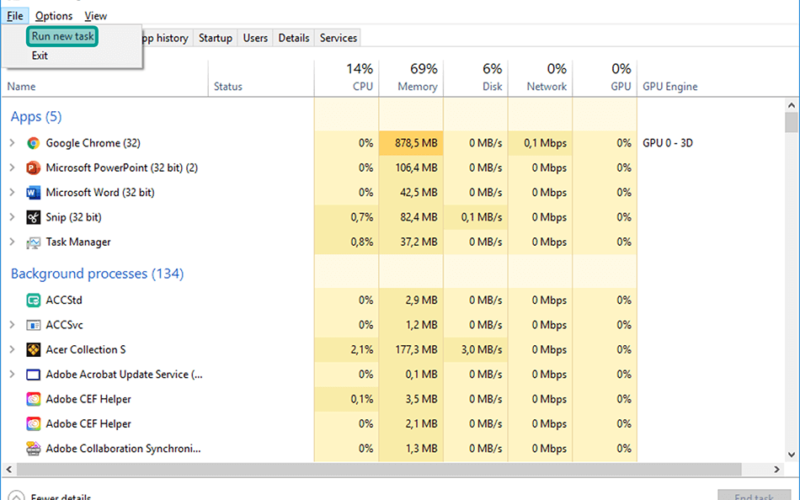The height and width of the screenshot is (500, 800).
Task: Expand the Snip (32 bit) process group
Action: click(x=12, y=217)
